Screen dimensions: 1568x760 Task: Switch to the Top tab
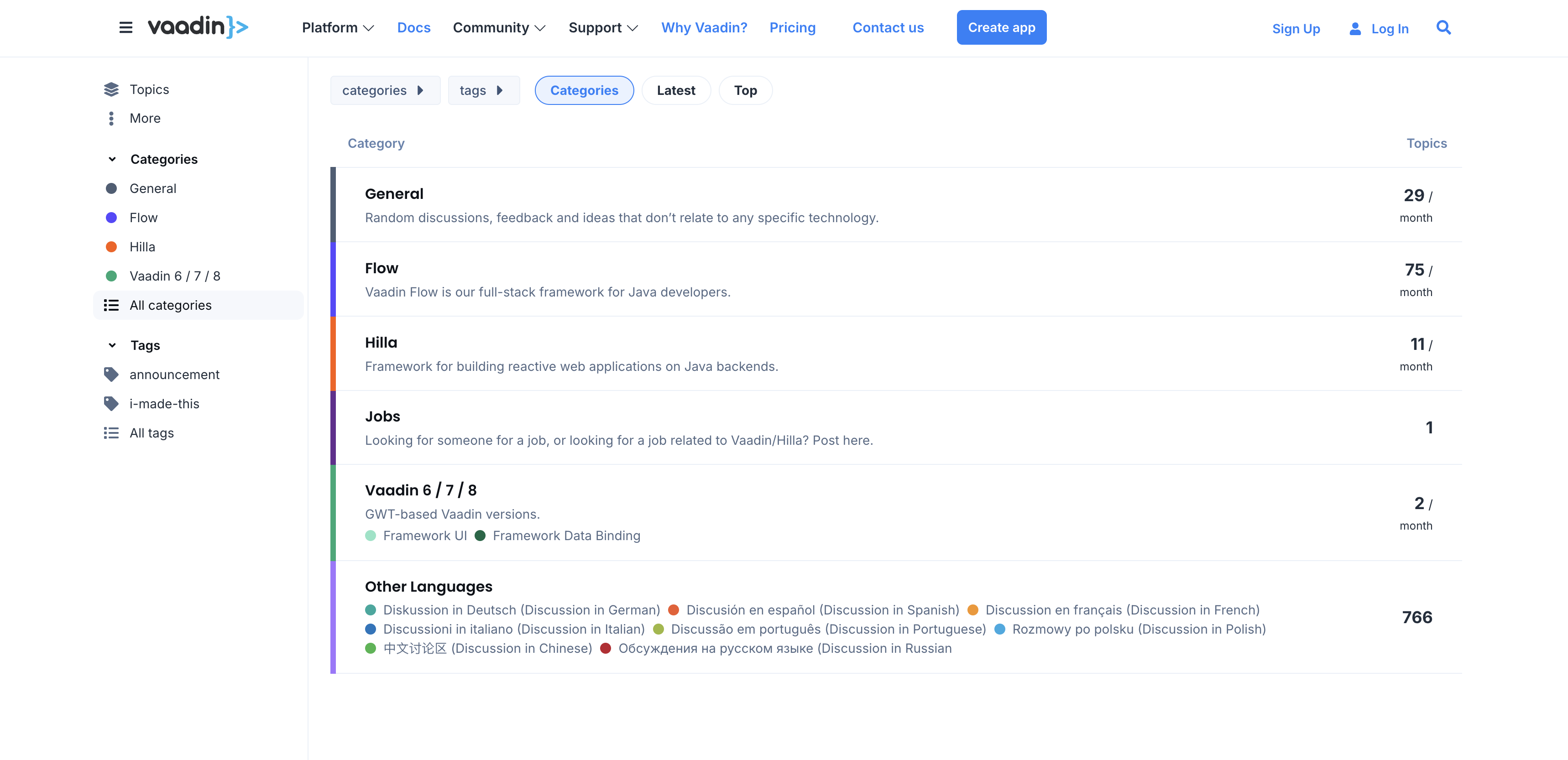(x=746, y=91)
